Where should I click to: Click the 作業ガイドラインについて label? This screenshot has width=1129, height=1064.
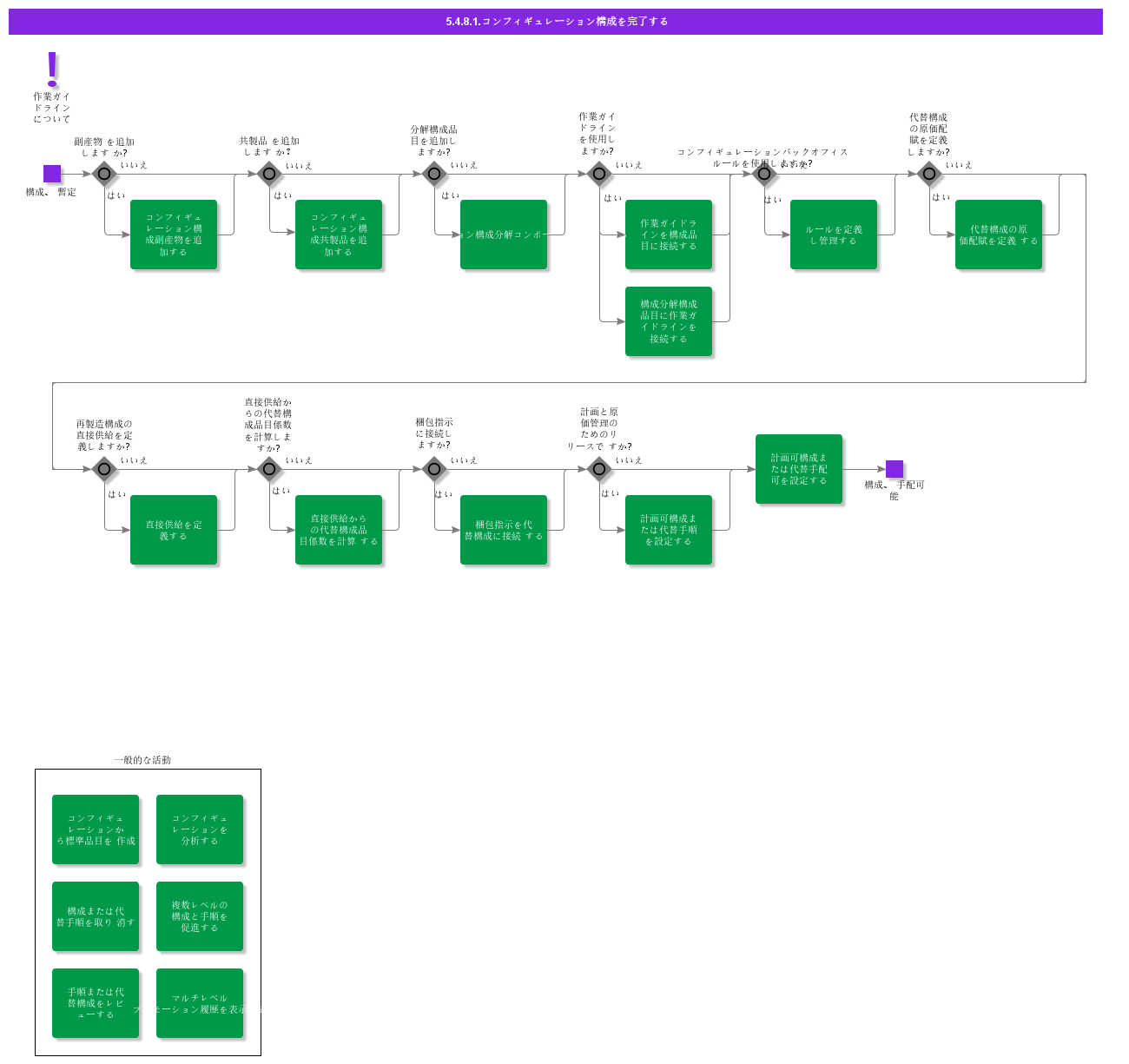coord(52,108)
